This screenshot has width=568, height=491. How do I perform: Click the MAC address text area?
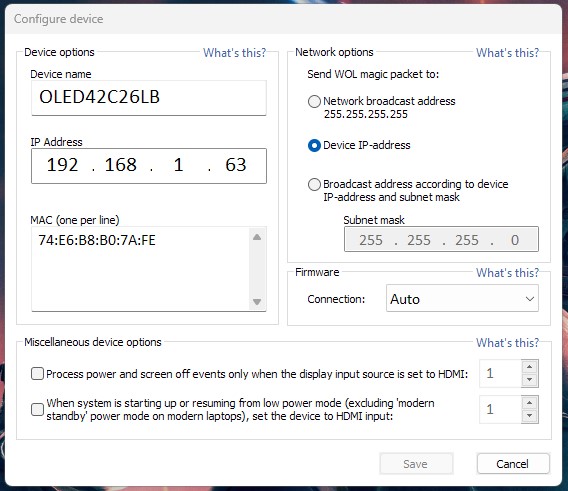pos(141,269)
